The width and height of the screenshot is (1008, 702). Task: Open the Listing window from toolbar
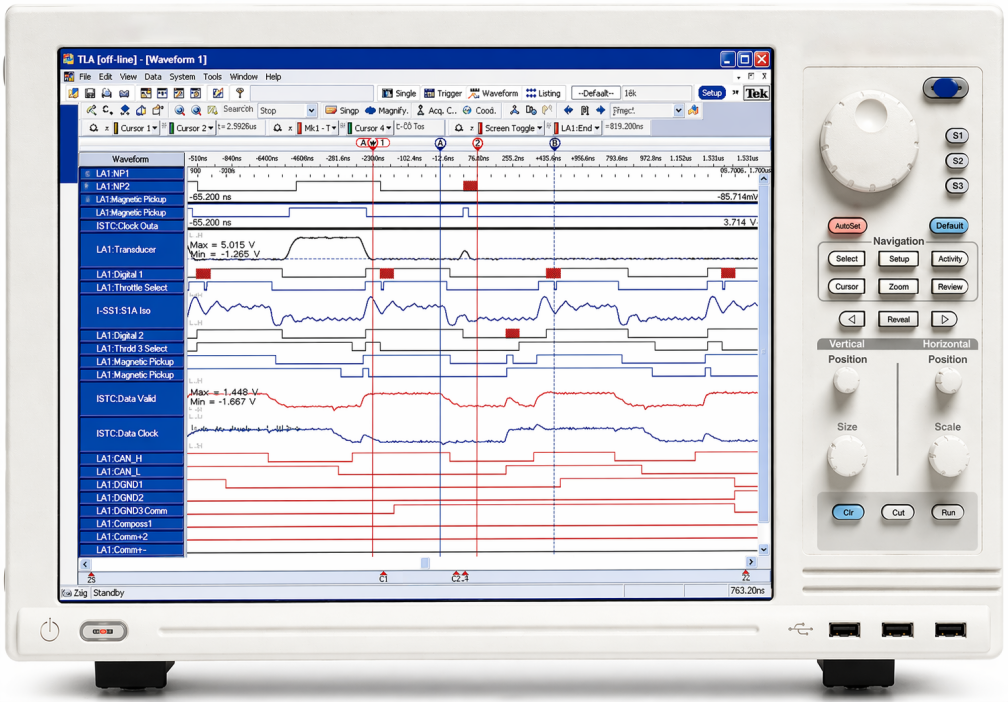(543, 93)
